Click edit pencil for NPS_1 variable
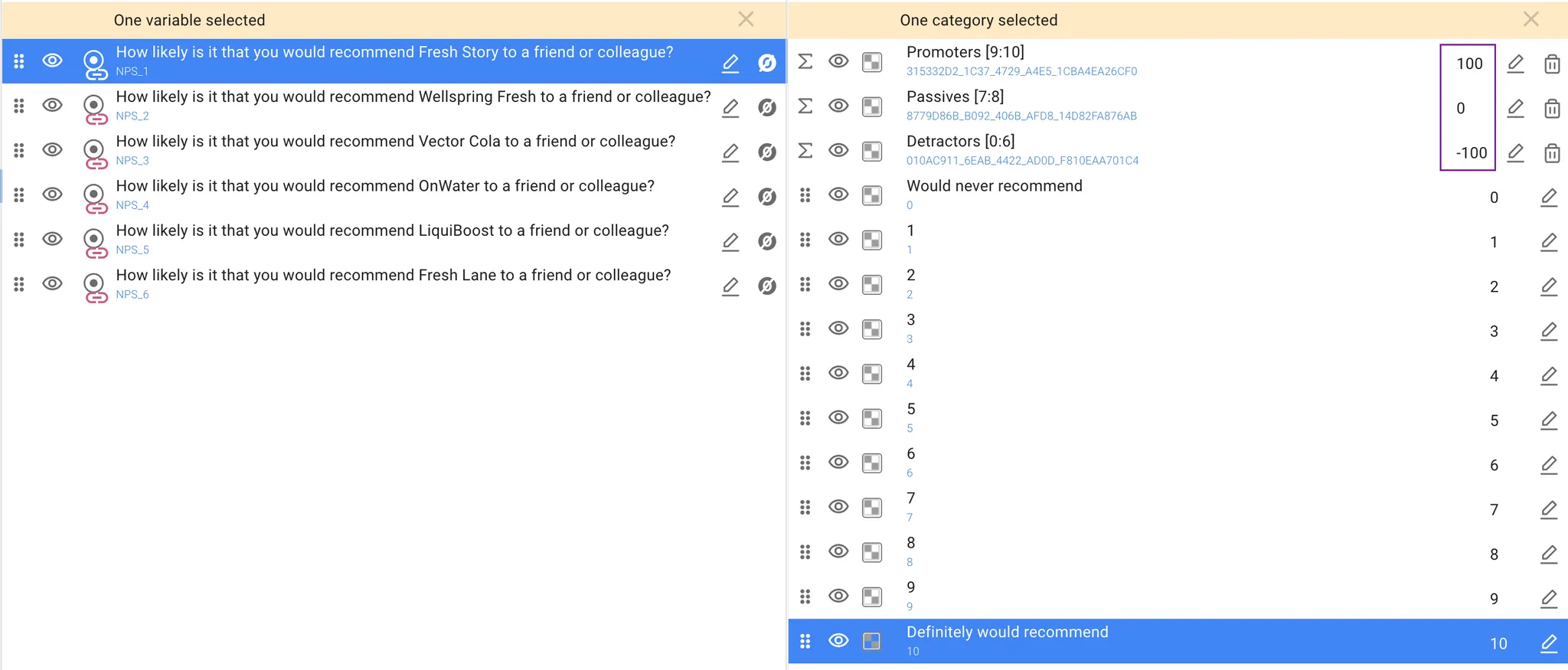The width and height of the screenshot is (1568, 670). pyautogui.click(x=730, y=63)
